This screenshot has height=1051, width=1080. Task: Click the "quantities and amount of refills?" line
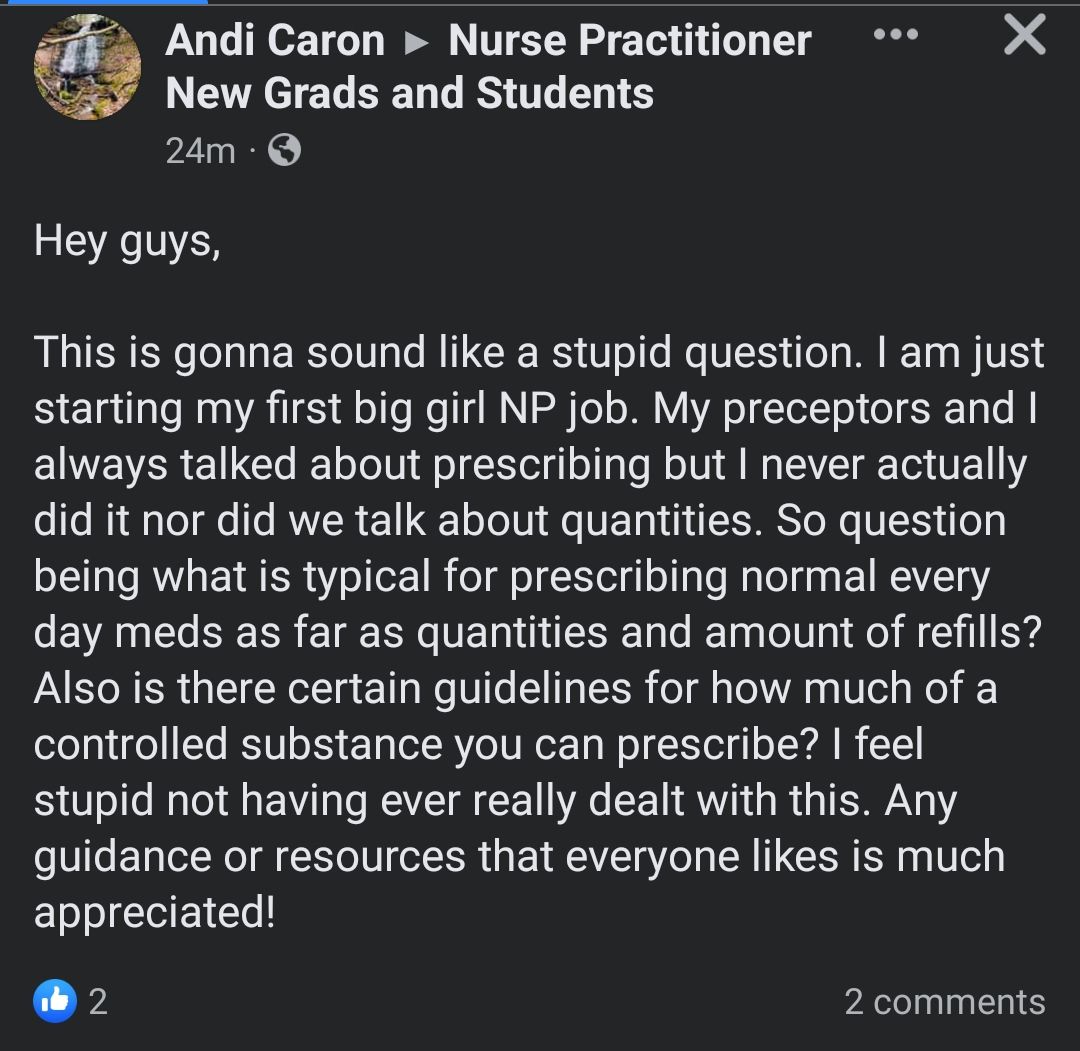[729, 632]
